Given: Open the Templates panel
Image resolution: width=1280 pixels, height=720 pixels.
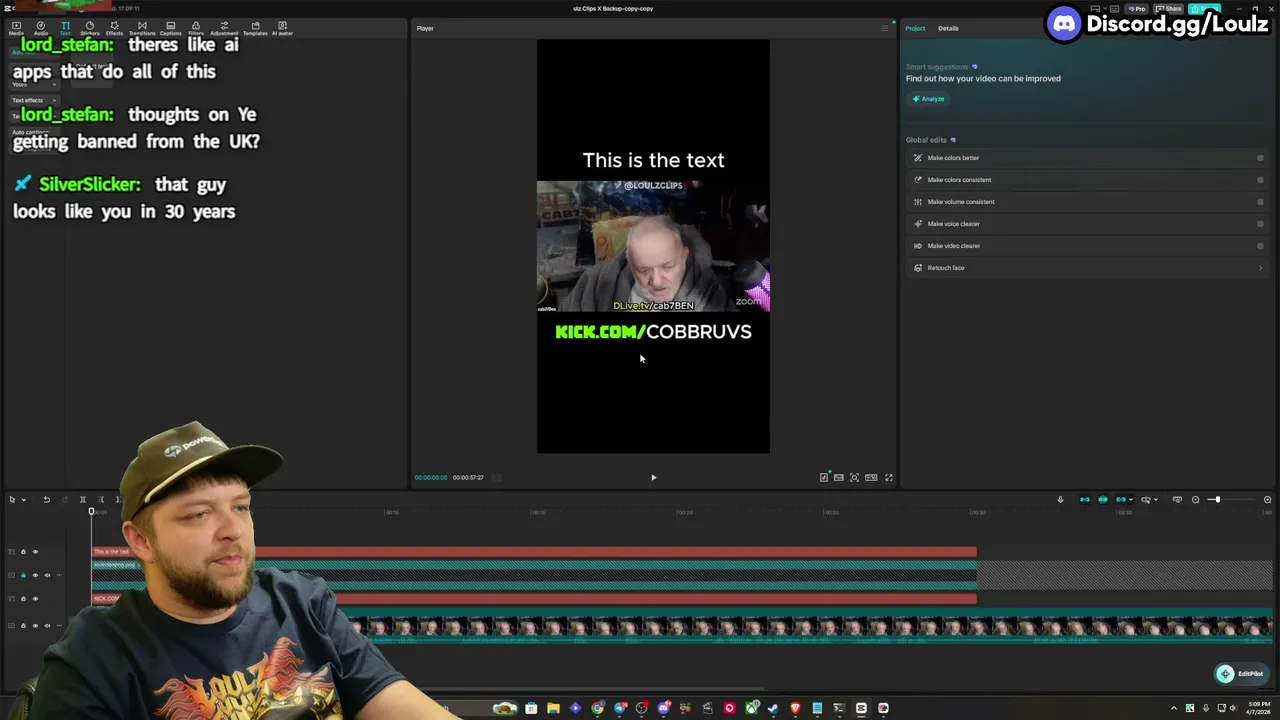Looking at the screenshot, I should [x=255, y=28].
